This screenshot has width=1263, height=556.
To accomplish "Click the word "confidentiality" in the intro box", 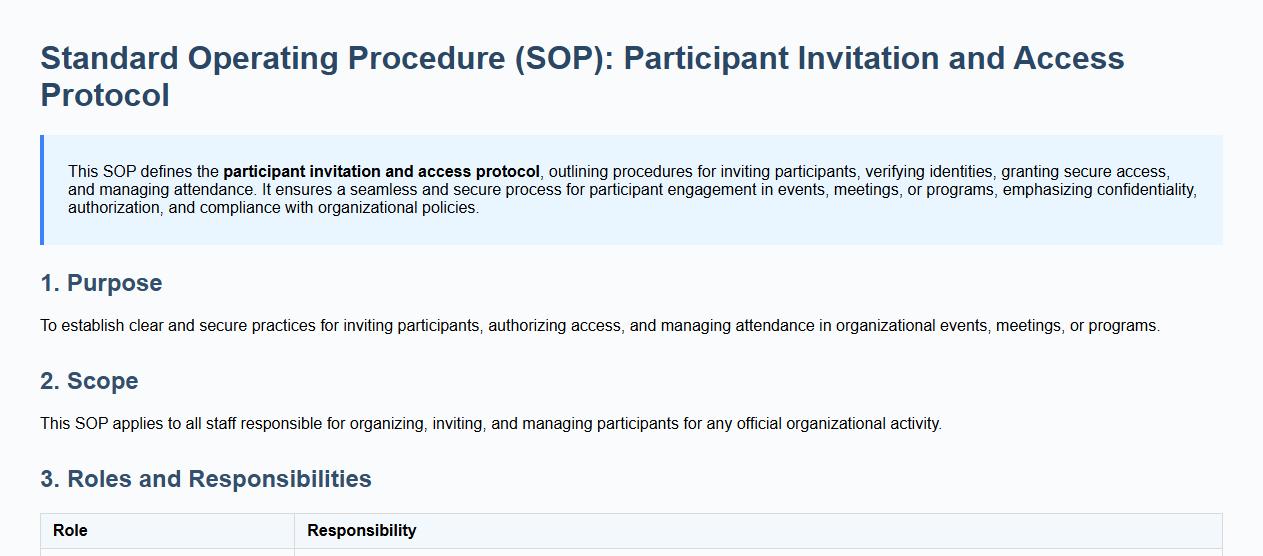I will pos(1145,190).
